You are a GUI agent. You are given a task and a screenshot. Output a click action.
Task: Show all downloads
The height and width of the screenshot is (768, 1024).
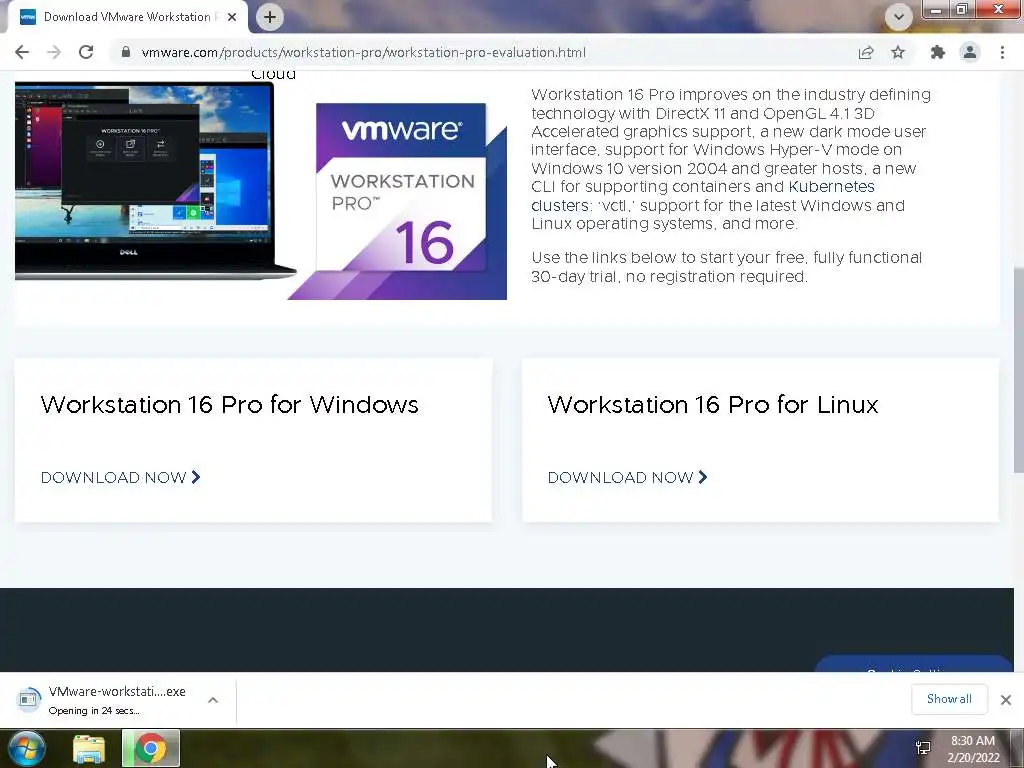pos(949,699)
